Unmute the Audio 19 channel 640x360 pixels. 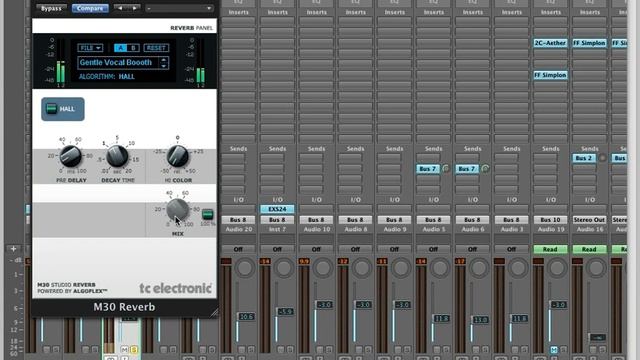click(x=554, y=350)
